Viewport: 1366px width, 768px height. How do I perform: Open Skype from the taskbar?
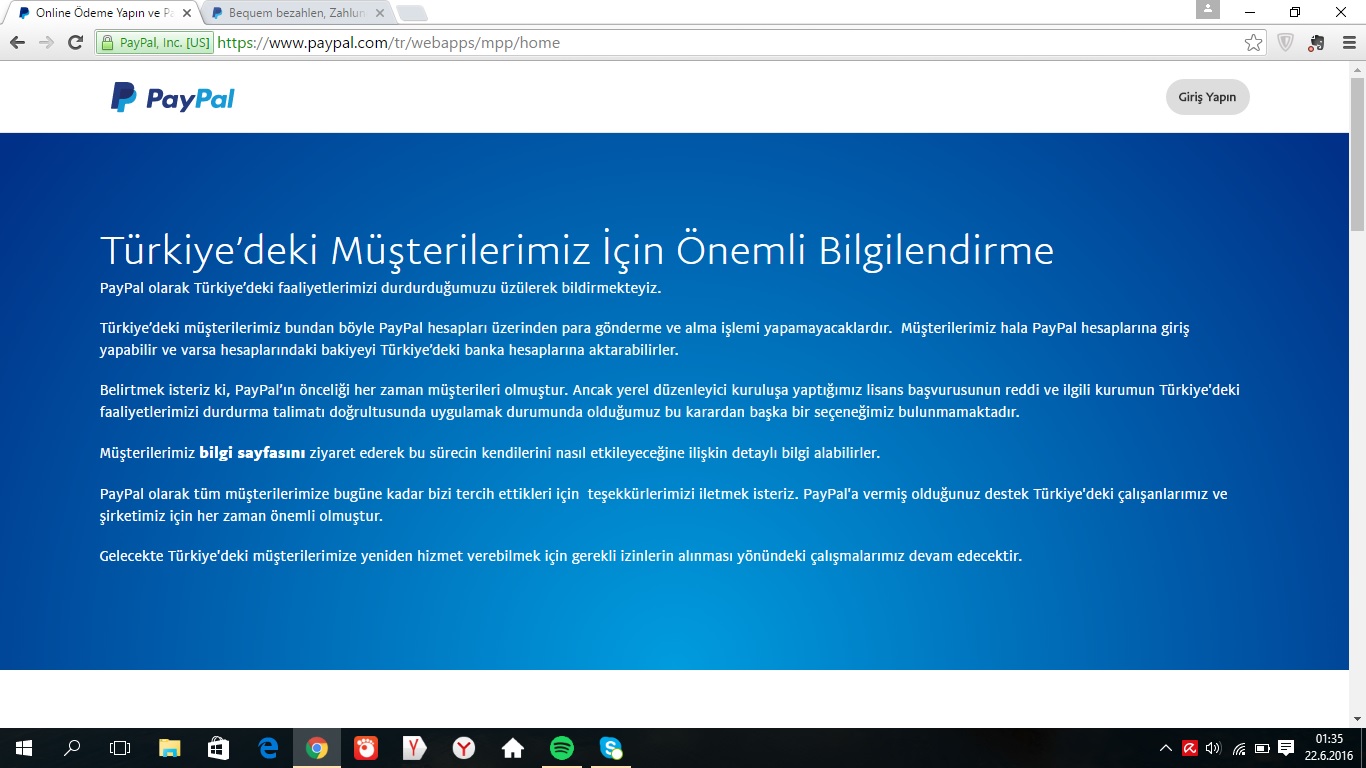coord(611,748)
